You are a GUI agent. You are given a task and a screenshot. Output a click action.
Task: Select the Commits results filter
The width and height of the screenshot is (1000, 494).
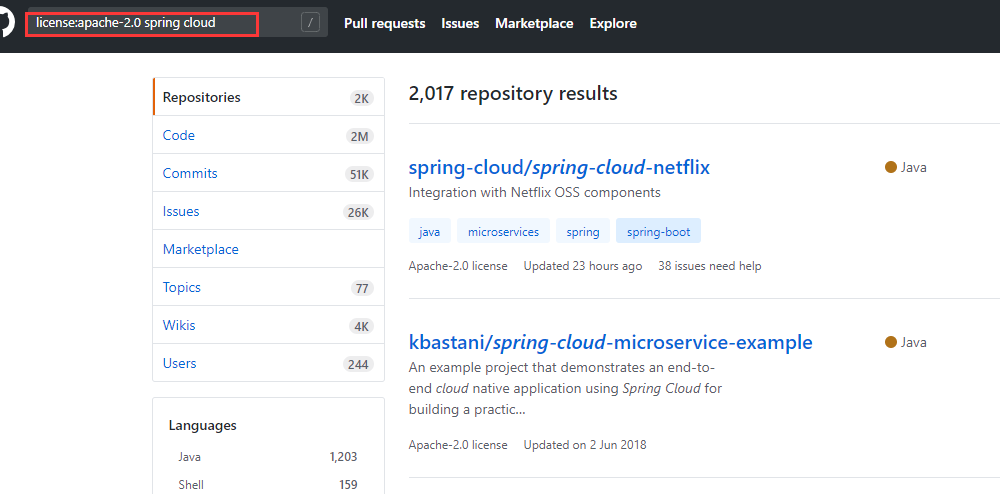268,173
